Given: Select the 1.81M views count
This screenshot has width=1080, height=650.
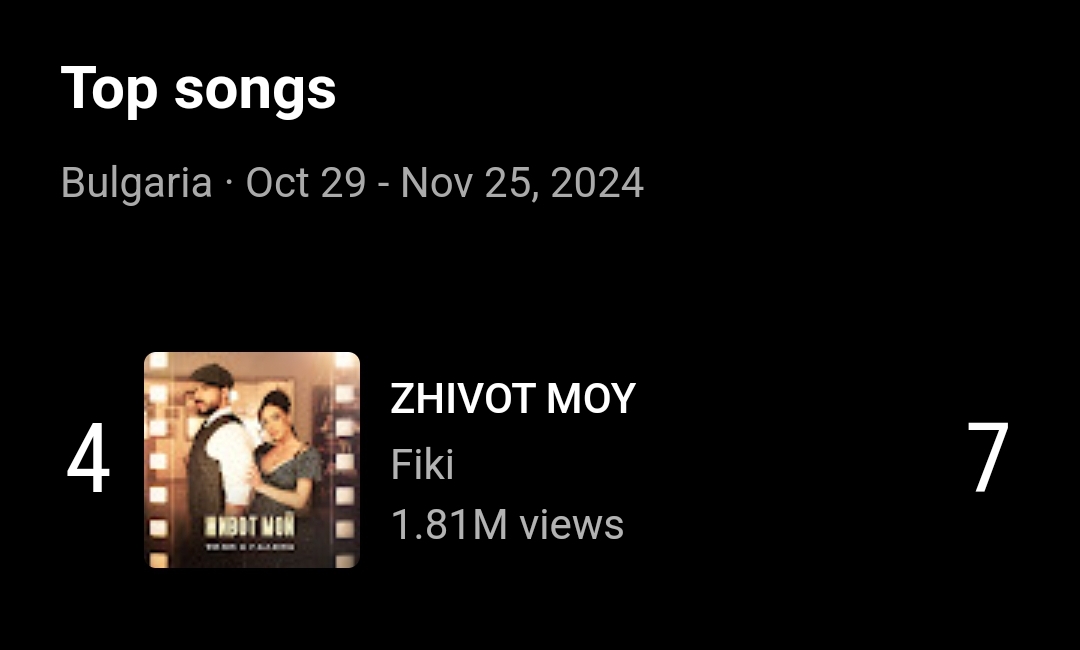Looking at the screenshot, I should click(x=507, y=525).
